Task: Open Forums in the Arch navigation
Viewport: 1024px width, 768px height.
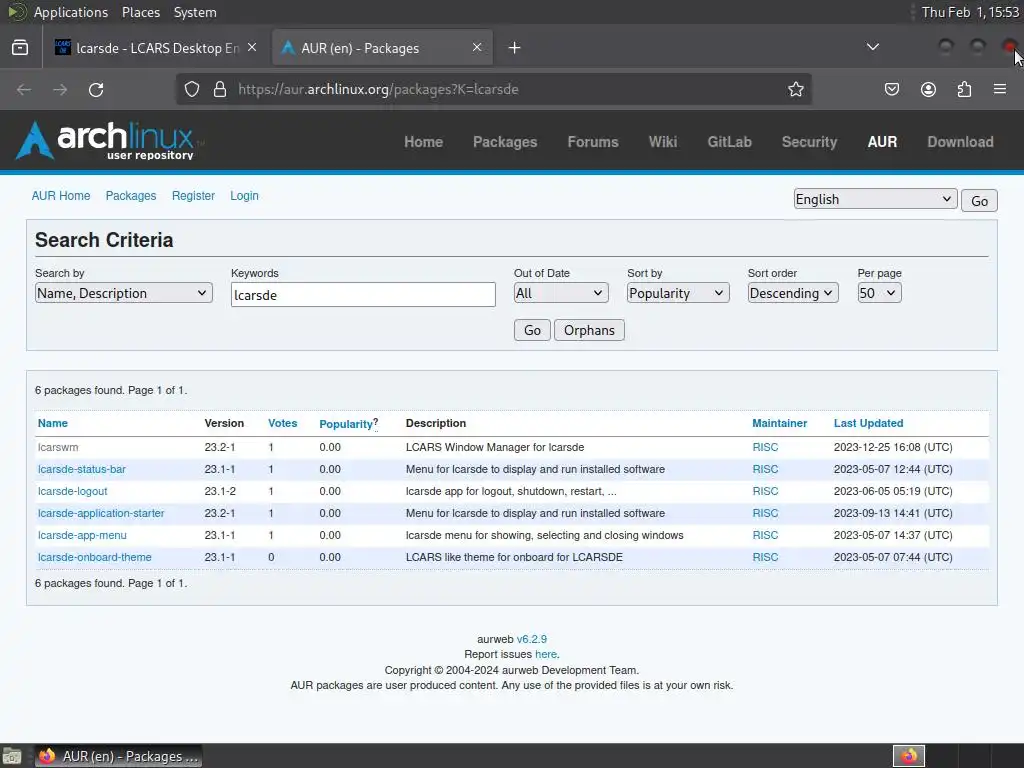Action: pyautogui.click(x=593, y=142)
